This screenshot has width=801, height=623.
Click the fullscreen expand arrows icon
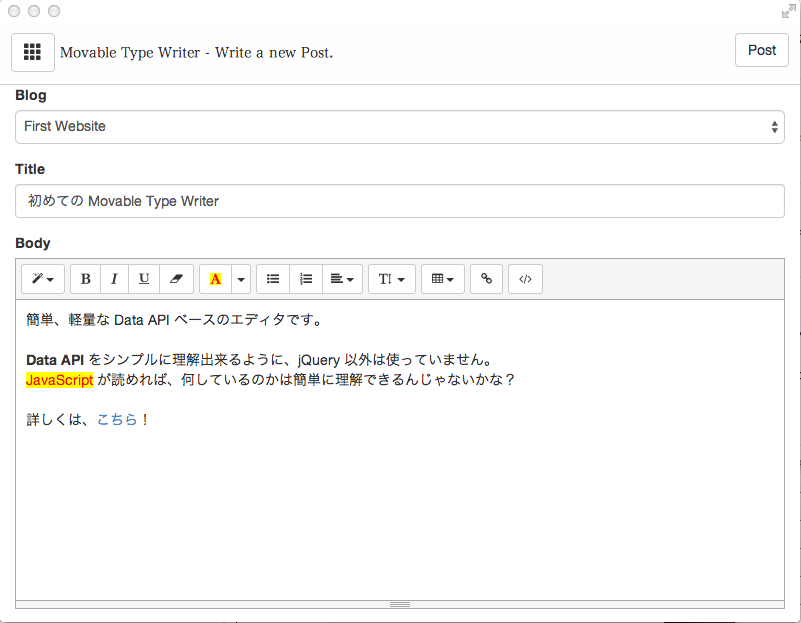click(789, 11)
